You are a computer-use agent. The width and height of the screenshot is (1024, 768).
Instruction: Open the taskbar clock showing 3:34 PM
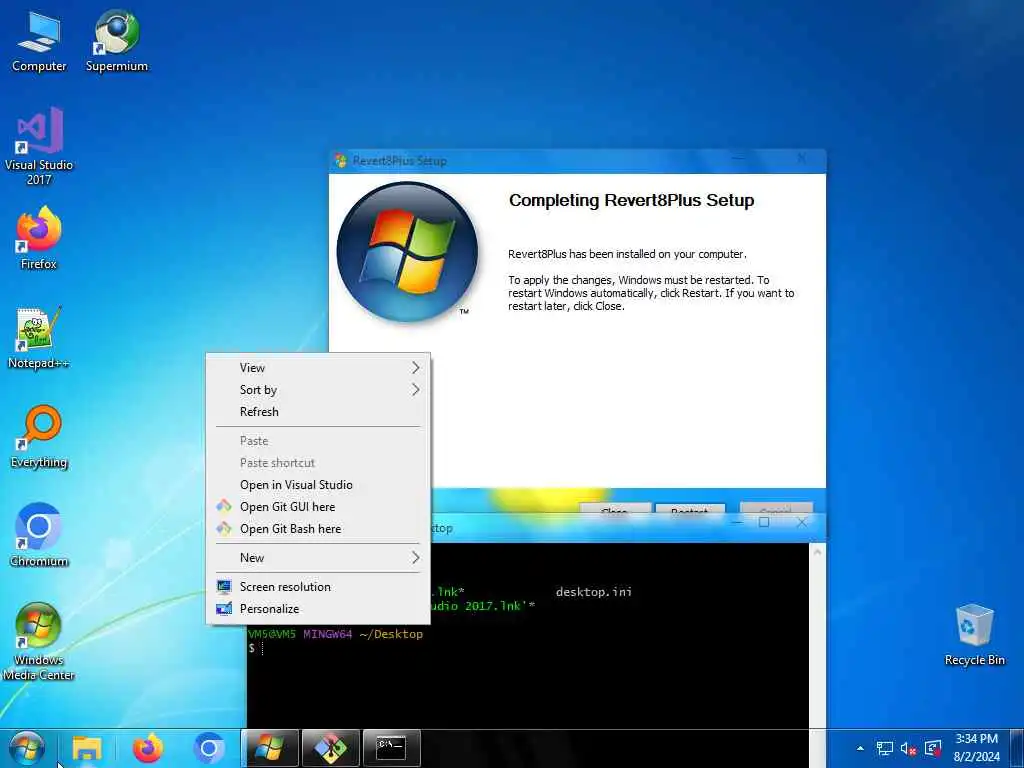[x=976, y=748]
